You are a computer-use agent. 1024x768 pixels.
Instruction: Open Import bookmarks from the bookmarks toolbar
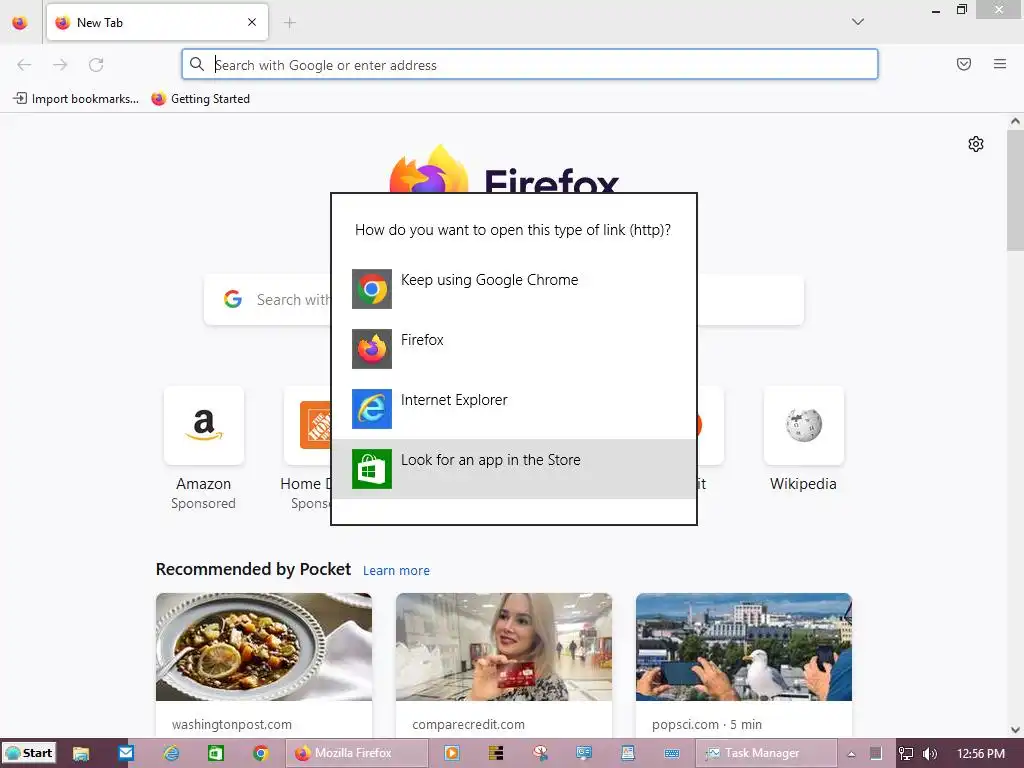[x=76, y=99]
